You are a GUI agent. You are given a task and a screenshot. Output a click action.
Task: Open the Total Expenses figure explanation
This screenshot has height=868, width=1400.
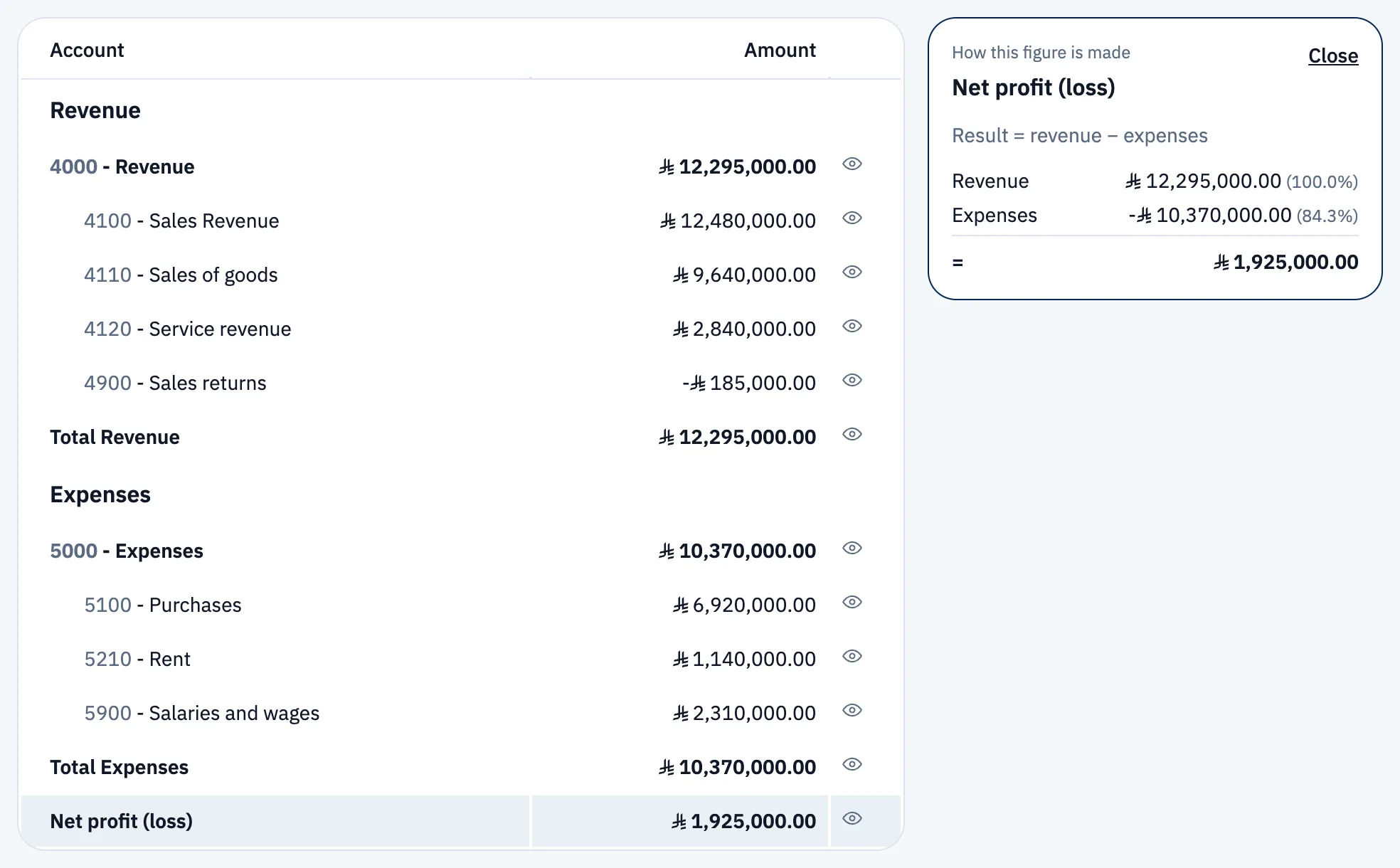point(852,765)
